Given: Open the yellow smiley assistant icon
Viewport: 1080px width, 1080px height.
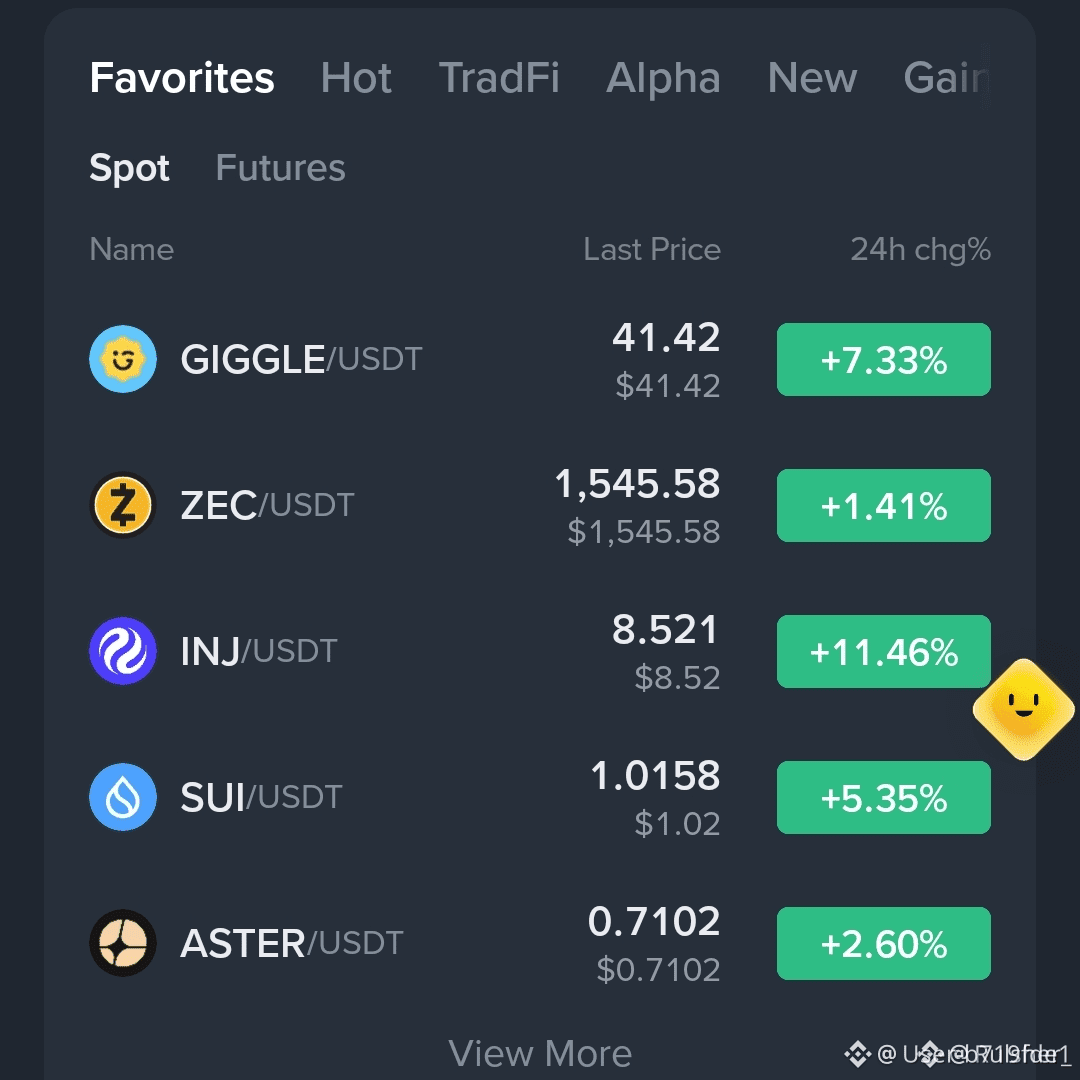Looking at the screenshot, I should click(1024, 709).
